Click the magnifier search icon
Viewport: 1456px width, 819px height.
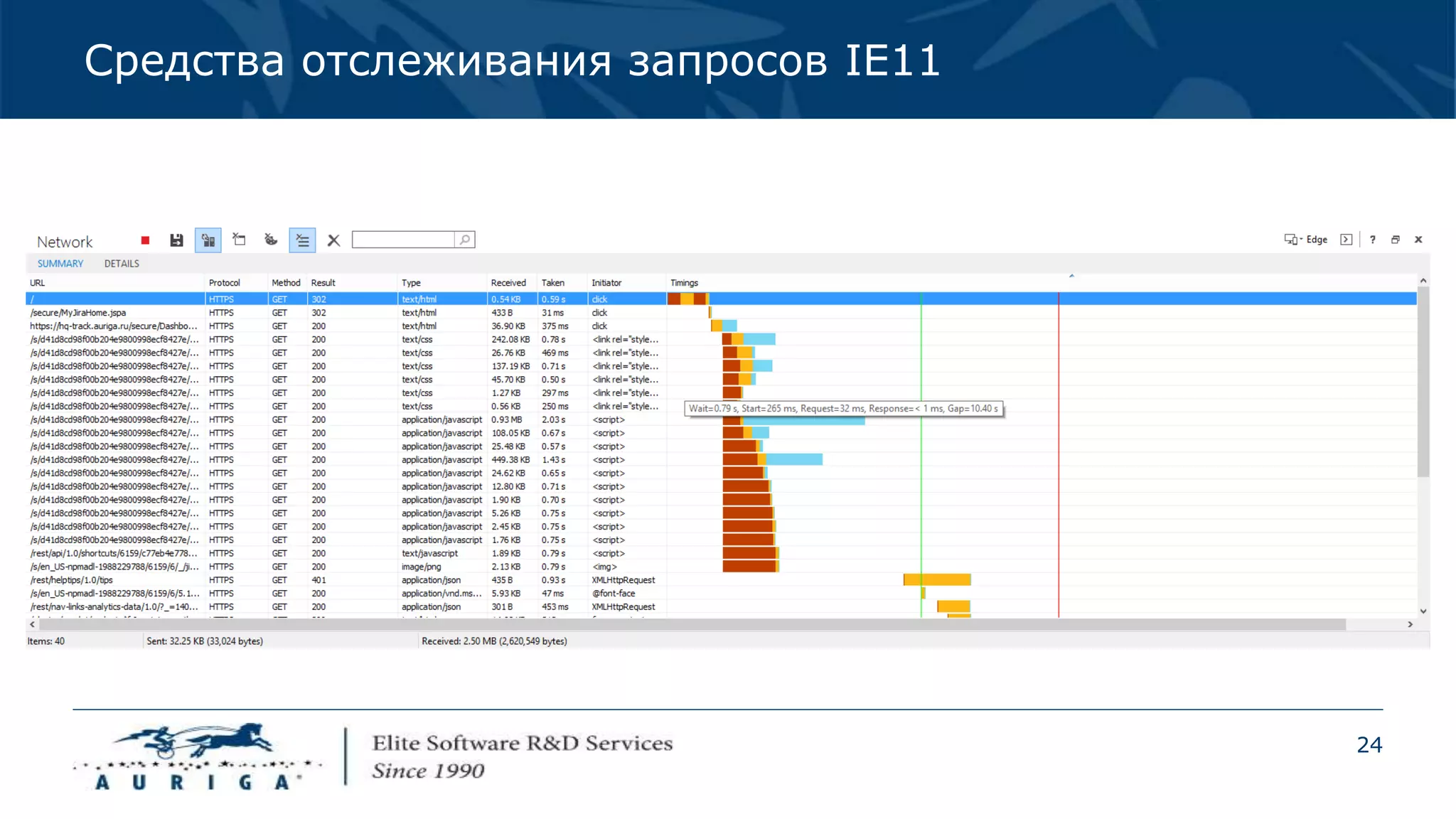464,240
